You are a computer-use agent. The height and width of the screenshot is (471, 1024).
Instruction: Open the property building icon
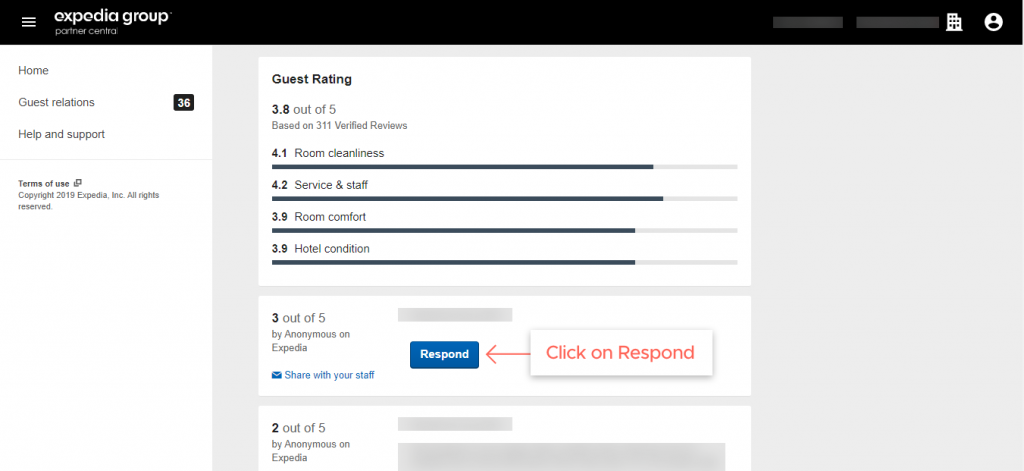click(x=954, y=22)
